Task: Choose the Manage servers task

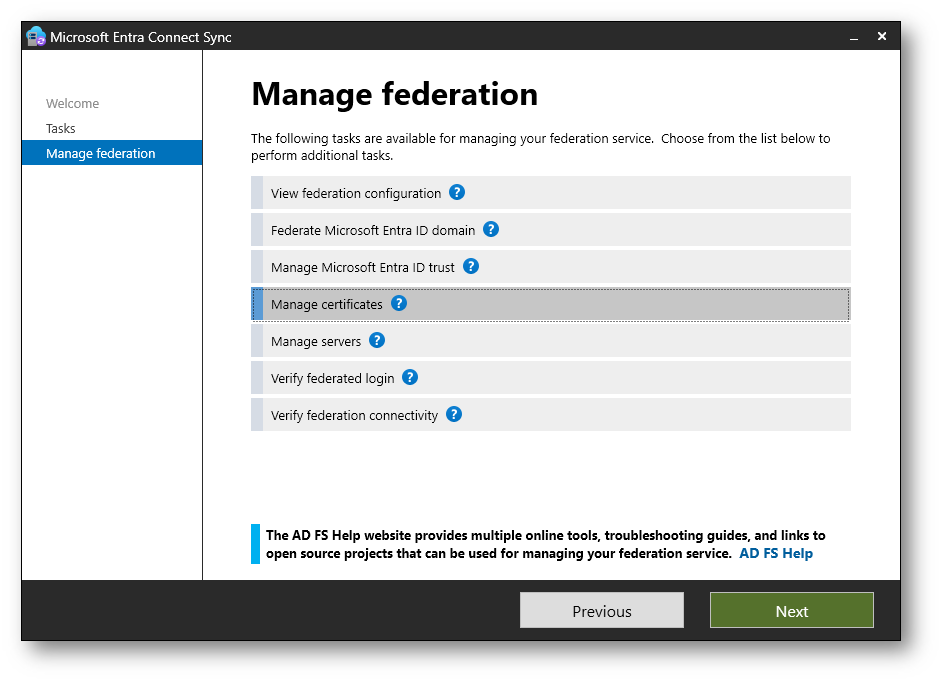Action: [315, 342]
